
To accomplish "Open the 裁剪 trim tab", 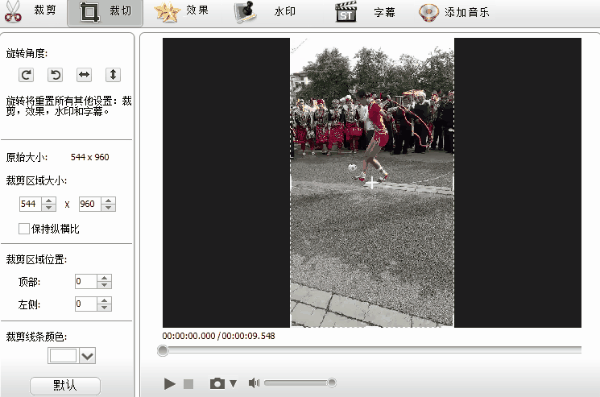I will [x=31, y=11].
